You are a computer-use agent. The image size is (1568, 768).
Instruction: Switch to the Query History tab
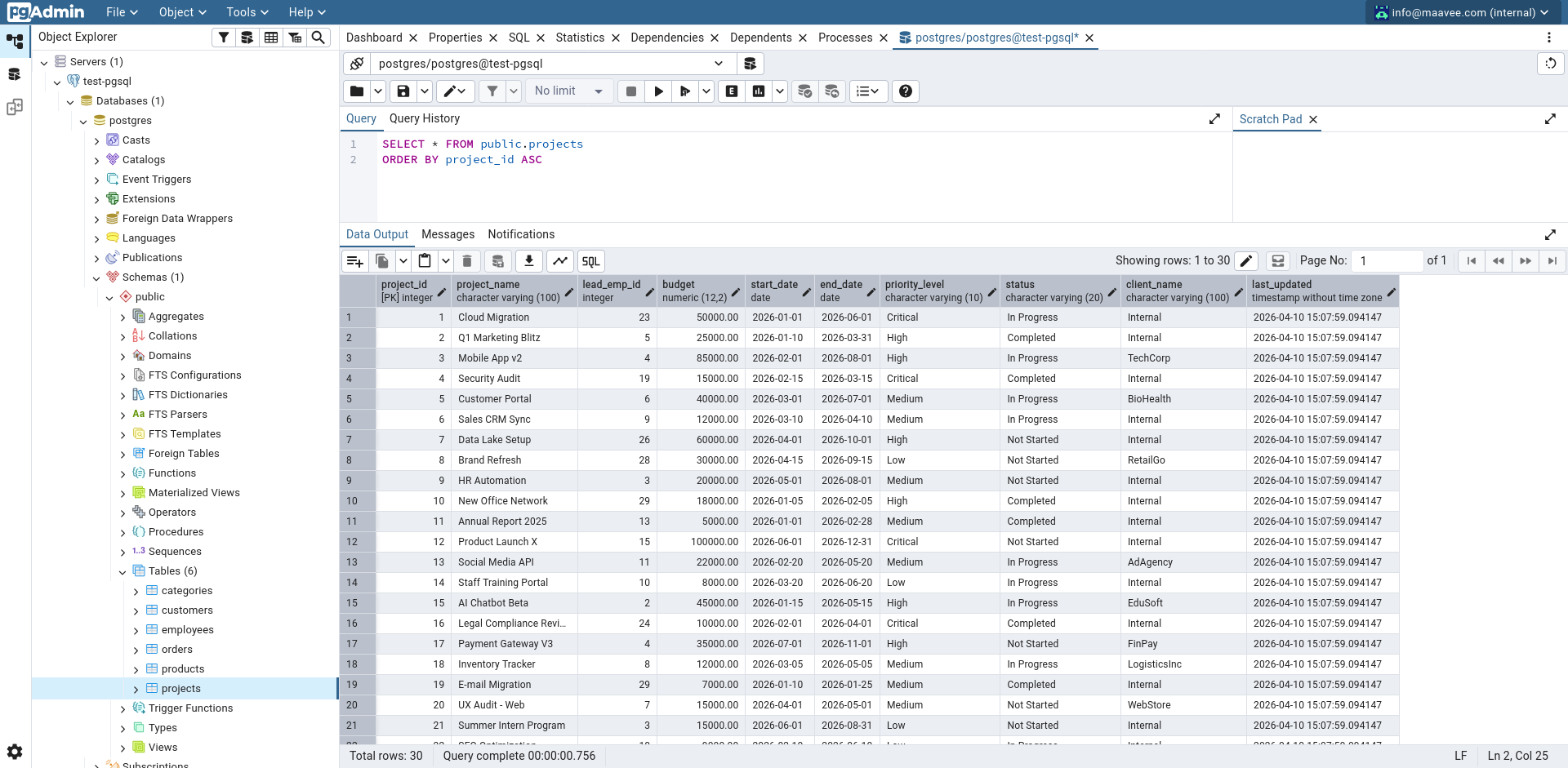click(x=424, y=118)
